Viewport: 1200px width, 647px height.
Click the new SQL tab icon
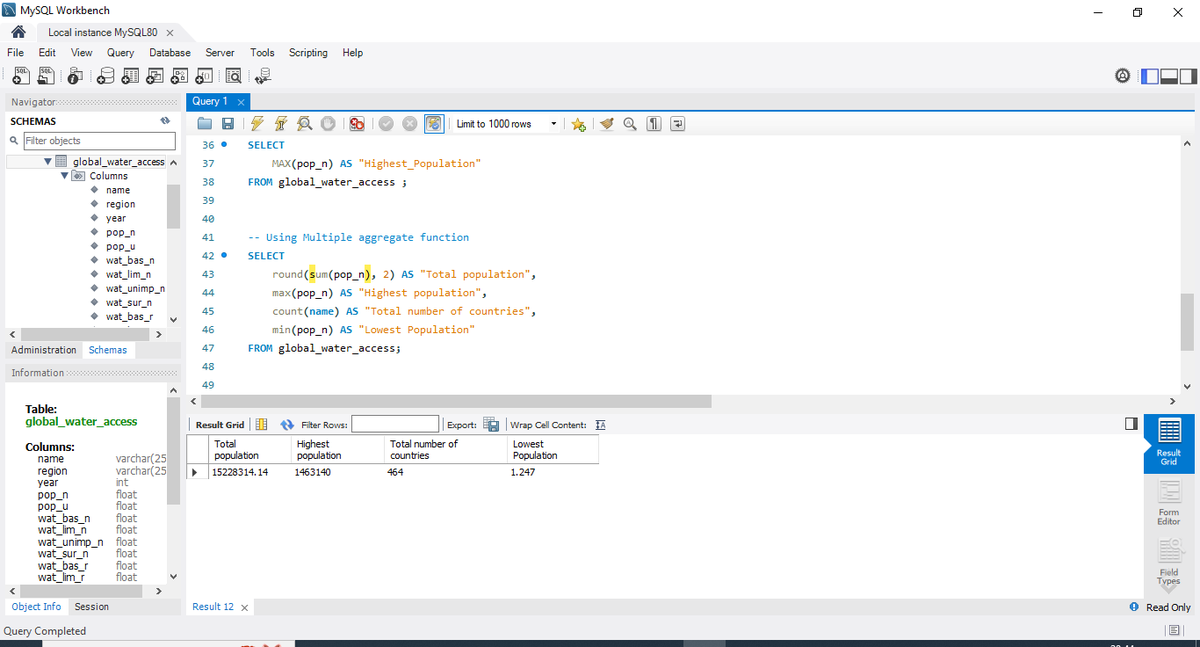click(20, 76)
